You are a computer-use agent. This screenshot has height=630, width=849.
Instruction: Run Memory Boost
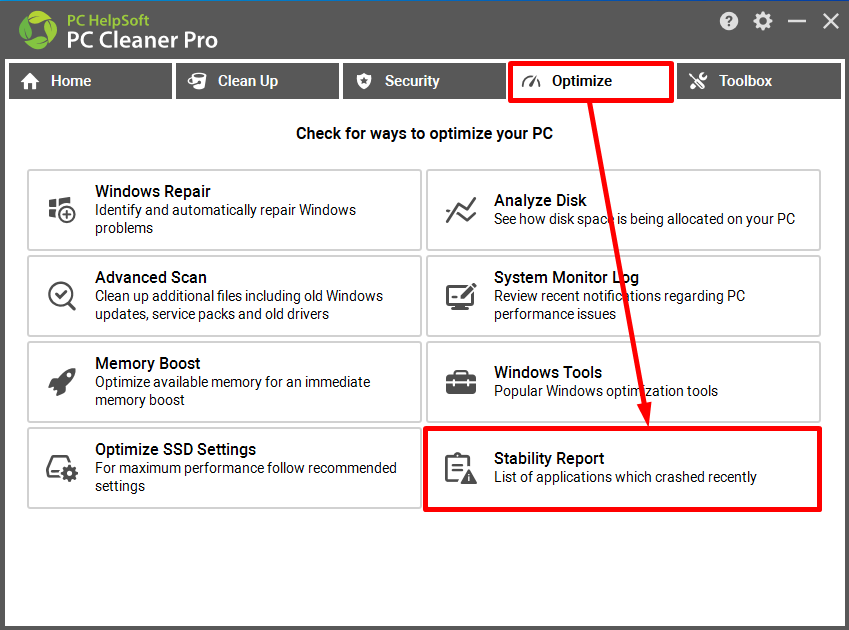224,382
